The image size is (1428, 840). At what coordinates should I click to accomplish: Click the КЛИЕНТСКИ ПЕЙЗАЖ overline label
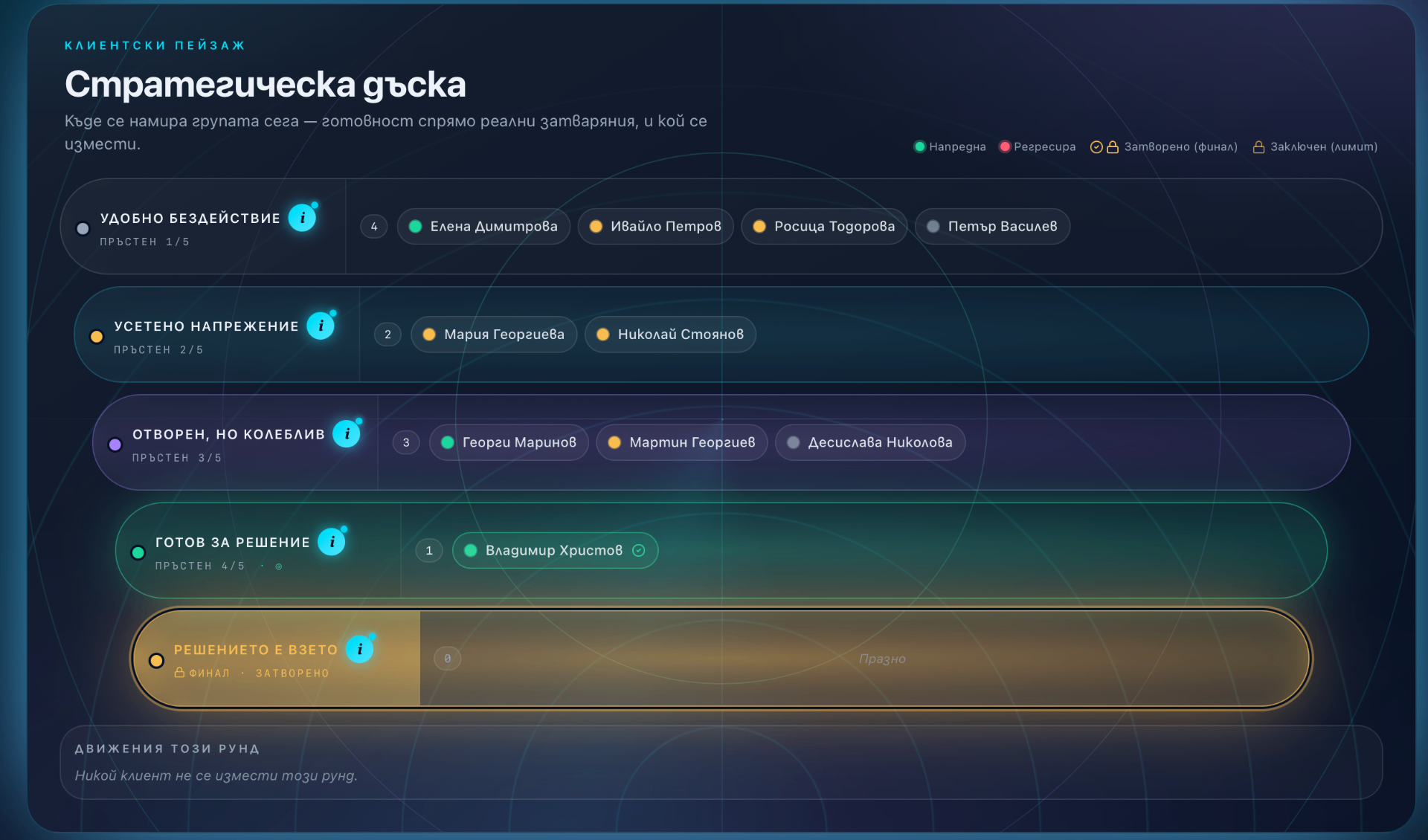[155, 45]
